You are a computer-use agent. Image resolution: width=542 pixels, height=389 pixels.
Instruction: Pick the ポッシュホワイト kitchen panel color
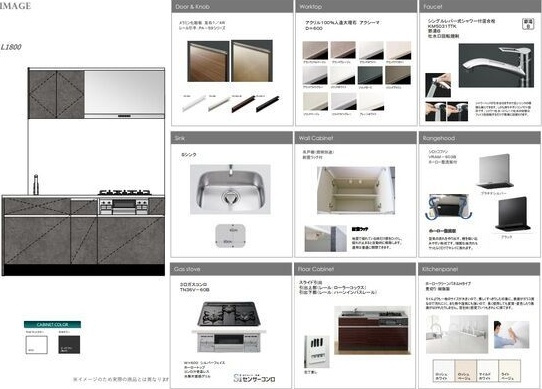pyautogui.click(x=444, y=371)
